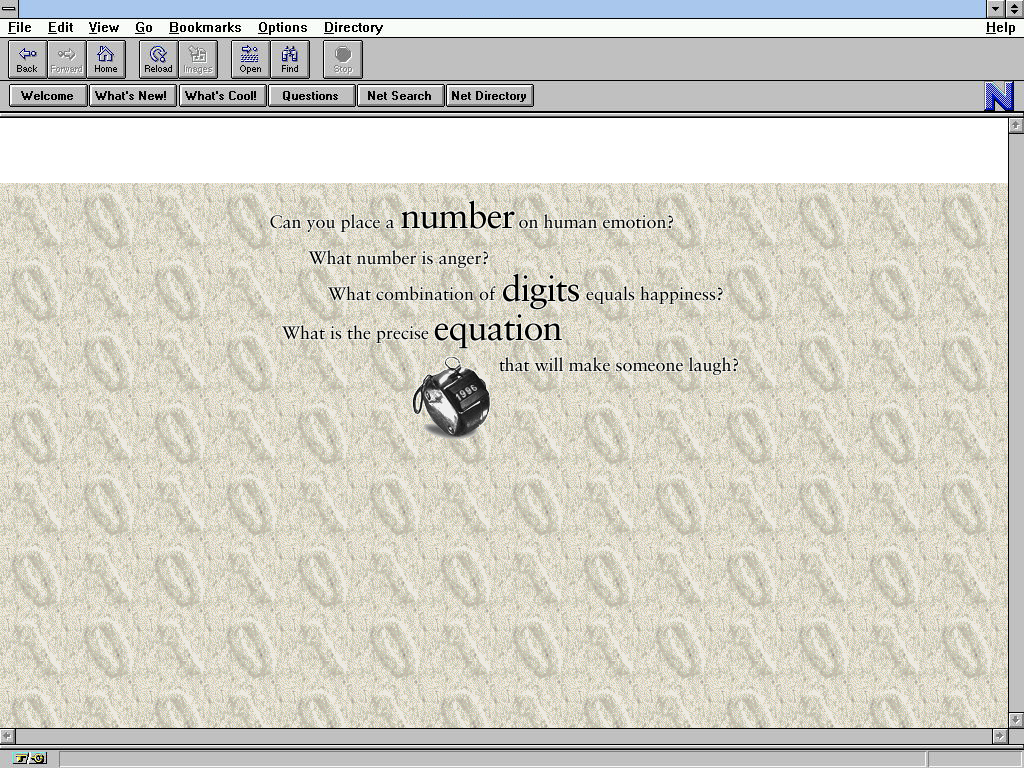
Task: Launch Net Search
Action: [399, 96]
